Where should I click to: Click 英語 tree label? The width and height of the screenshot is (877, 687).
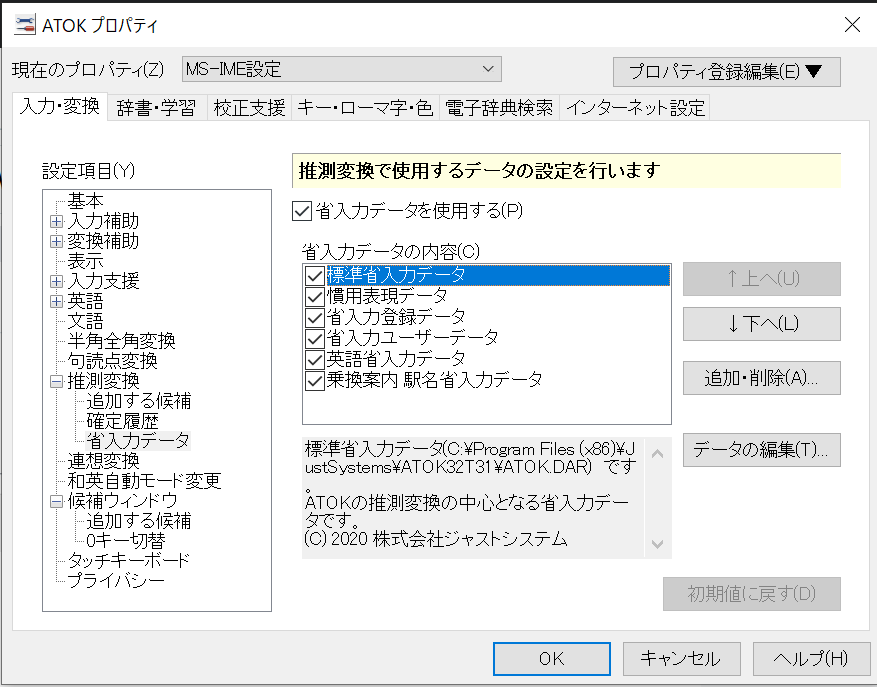point(86,302)
